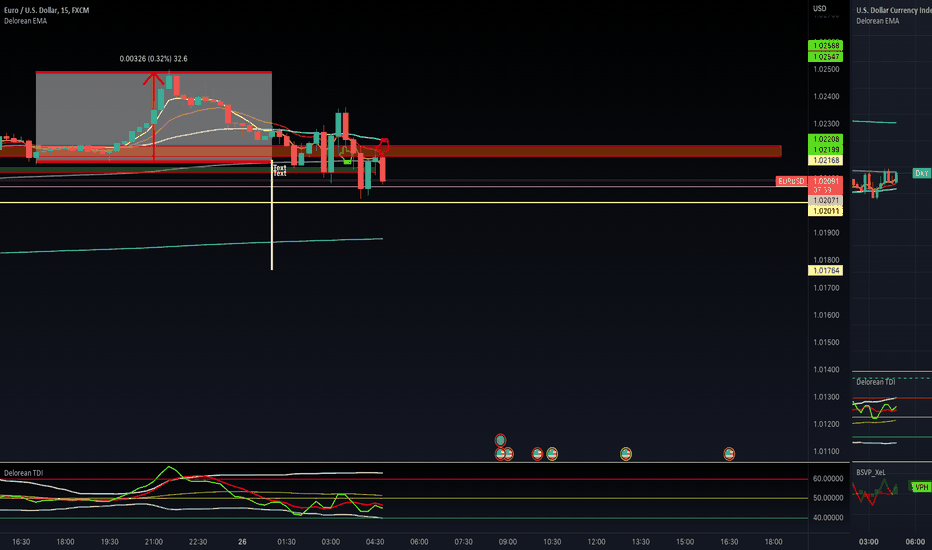Click the 40.00000 level on the TDI scale
The image size is (932, 550).
coord(828,518)
